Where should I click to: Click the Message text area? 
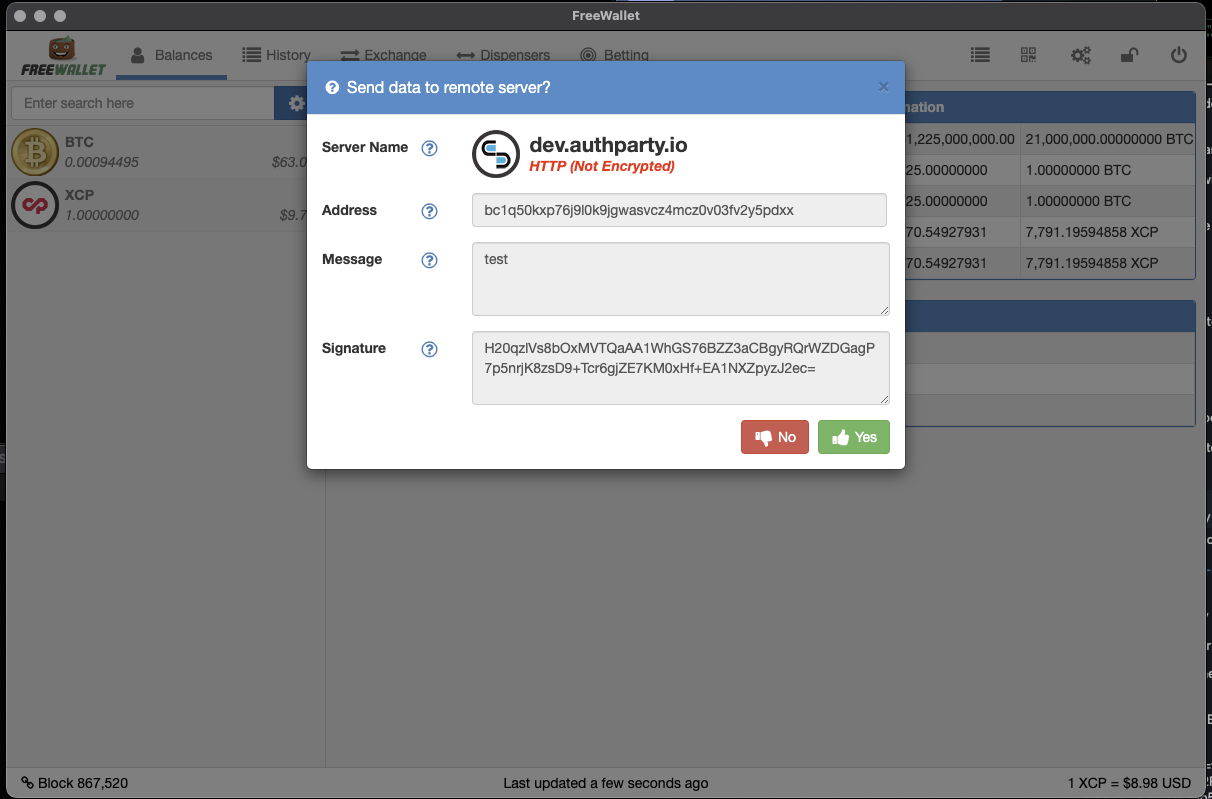tap(680, 279)
